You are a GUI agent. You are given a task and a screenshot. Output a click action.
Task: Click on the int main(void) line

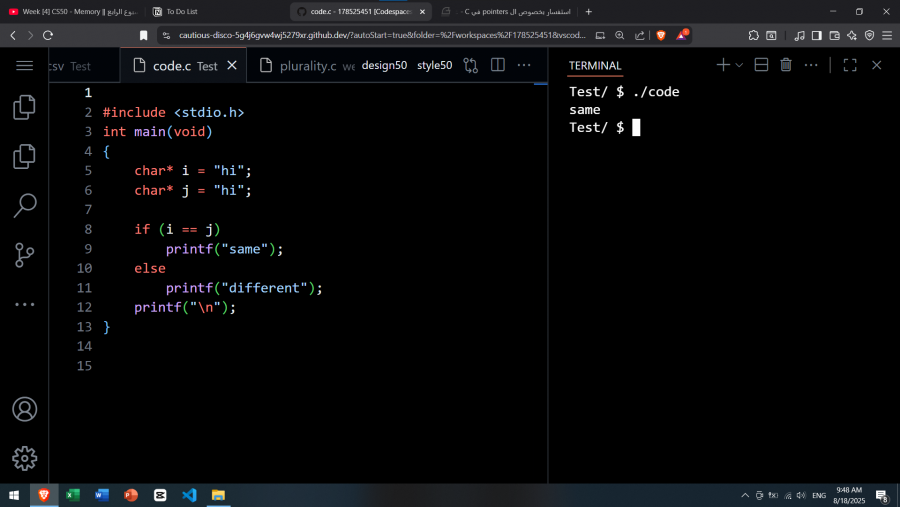[x=157, y=132]
